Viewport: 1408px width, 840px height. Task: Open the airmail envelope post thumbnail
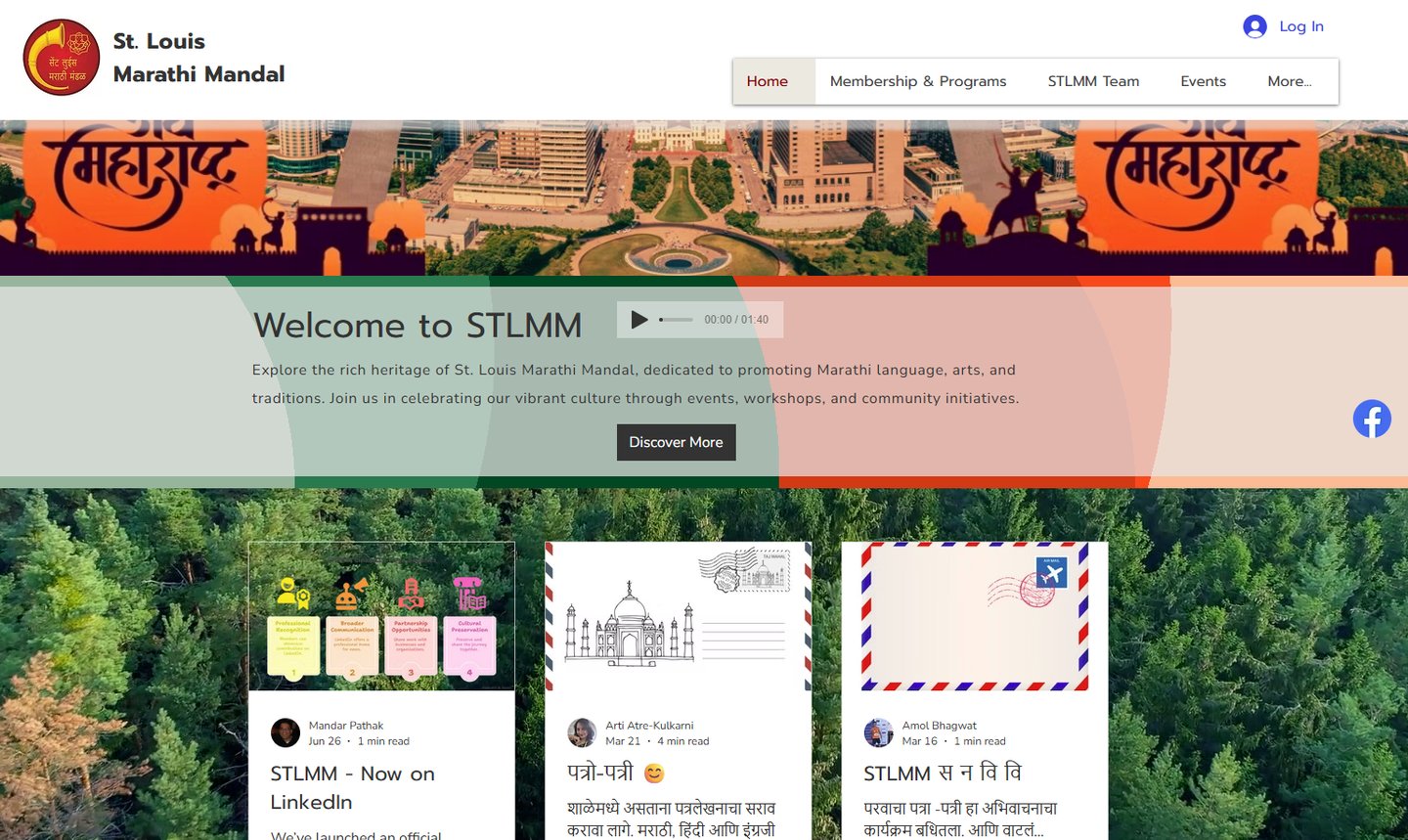(x=975, y=616)
